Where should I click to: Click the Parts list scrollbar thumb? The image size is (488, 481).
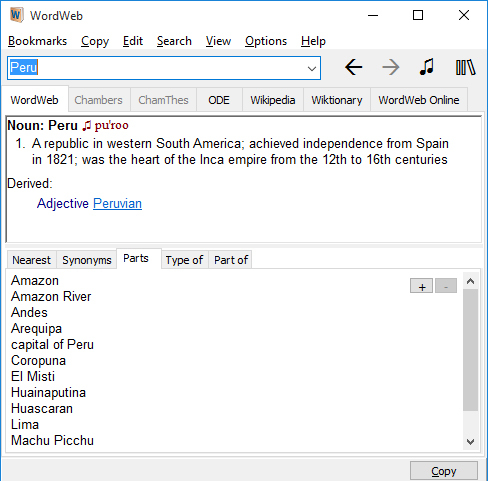[470, 350]
